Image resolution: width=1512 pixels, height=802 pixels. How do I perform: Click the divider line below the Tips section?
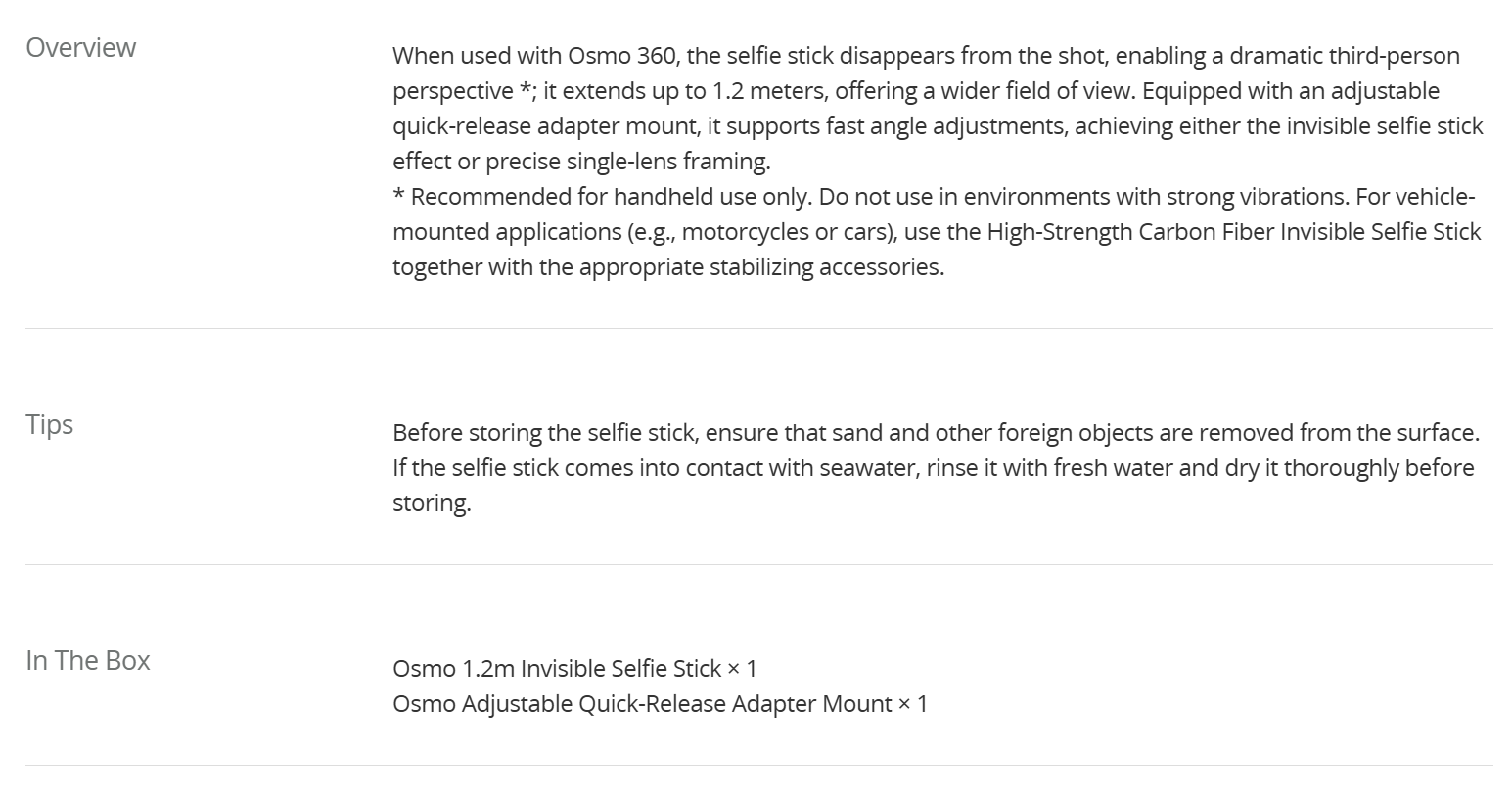click(x=758, y=565)
